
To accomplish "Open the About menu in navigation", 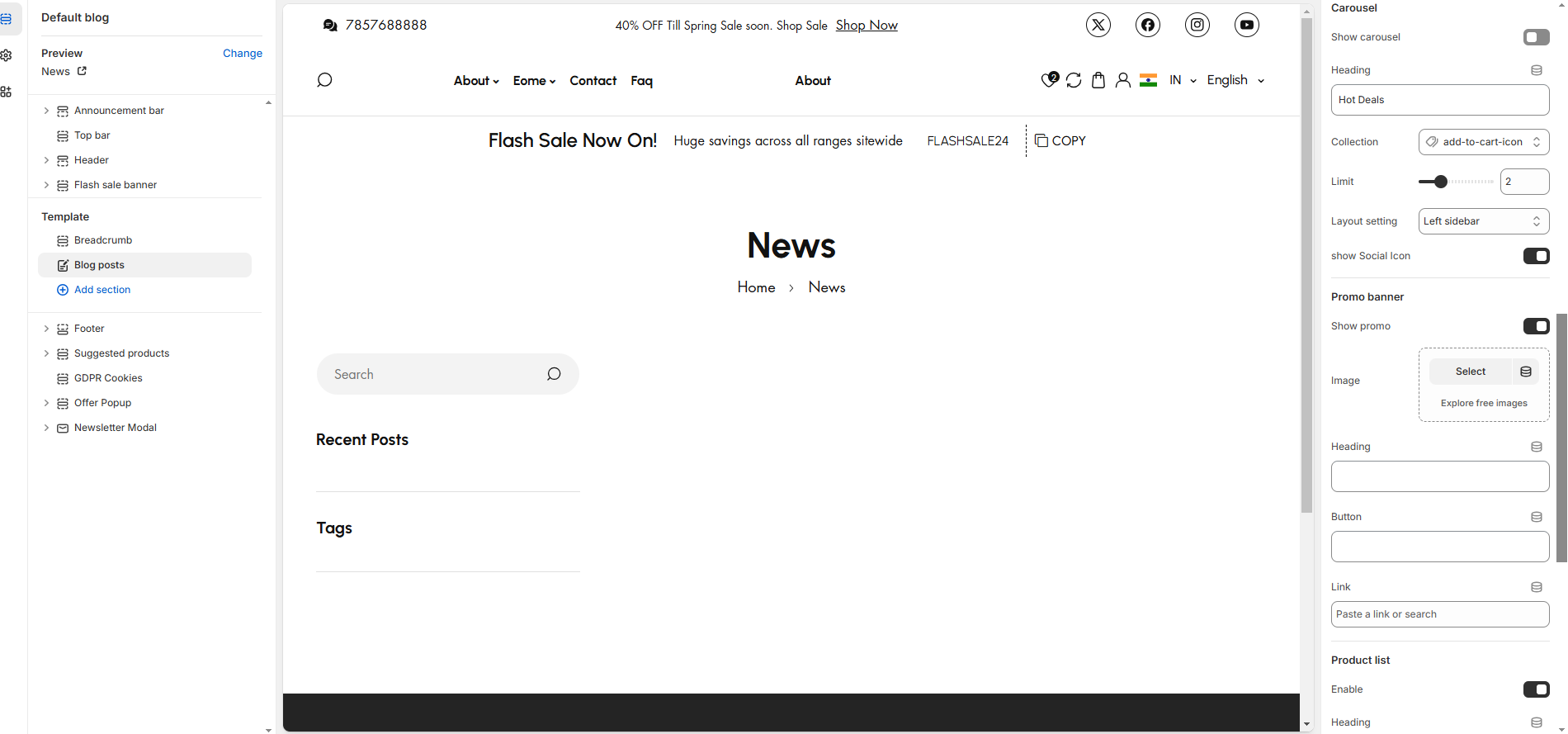I will coord(476,81).
